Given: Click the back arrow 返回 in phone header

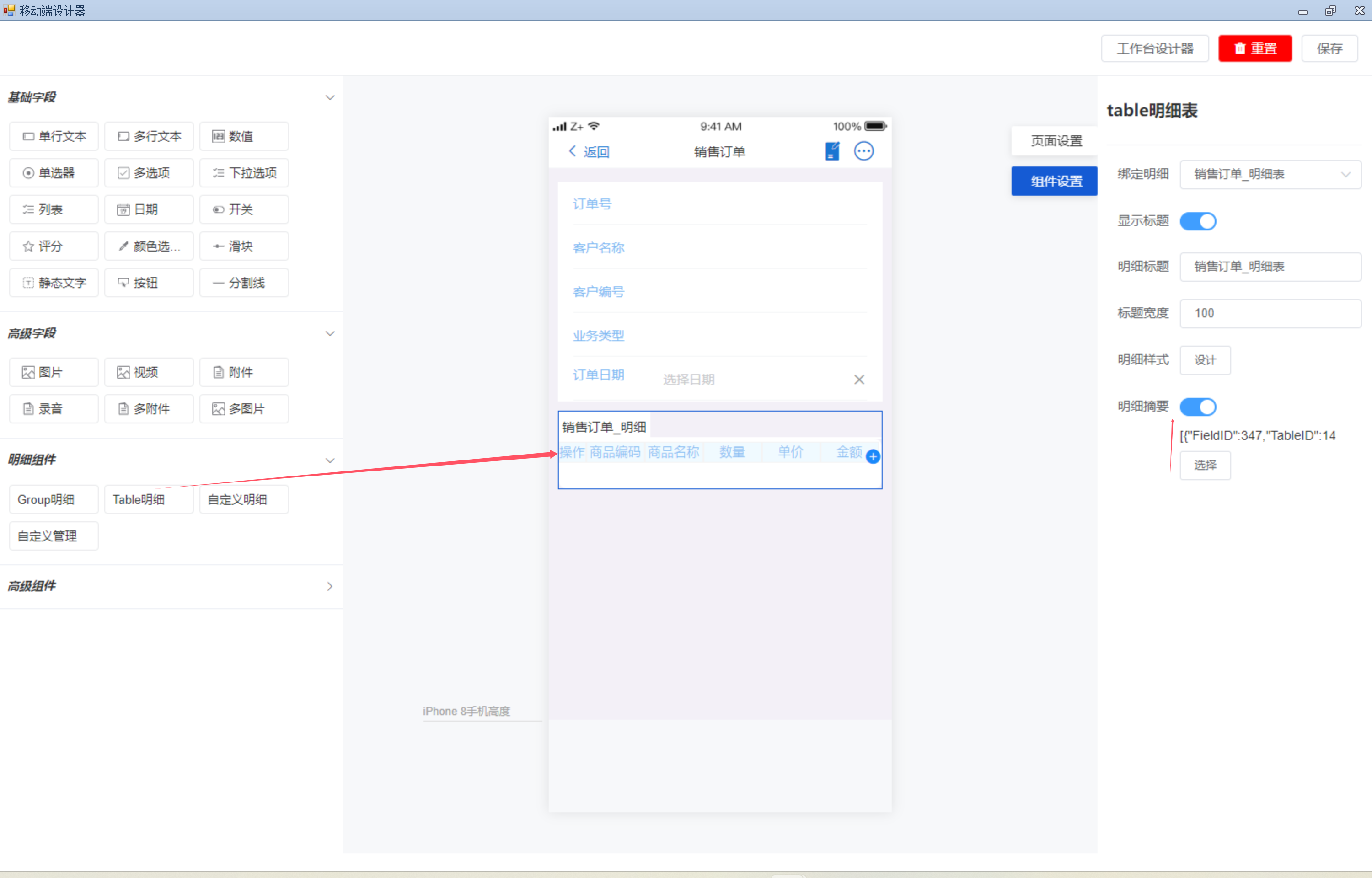Looking at the screenshot, I should pos(589,152).
